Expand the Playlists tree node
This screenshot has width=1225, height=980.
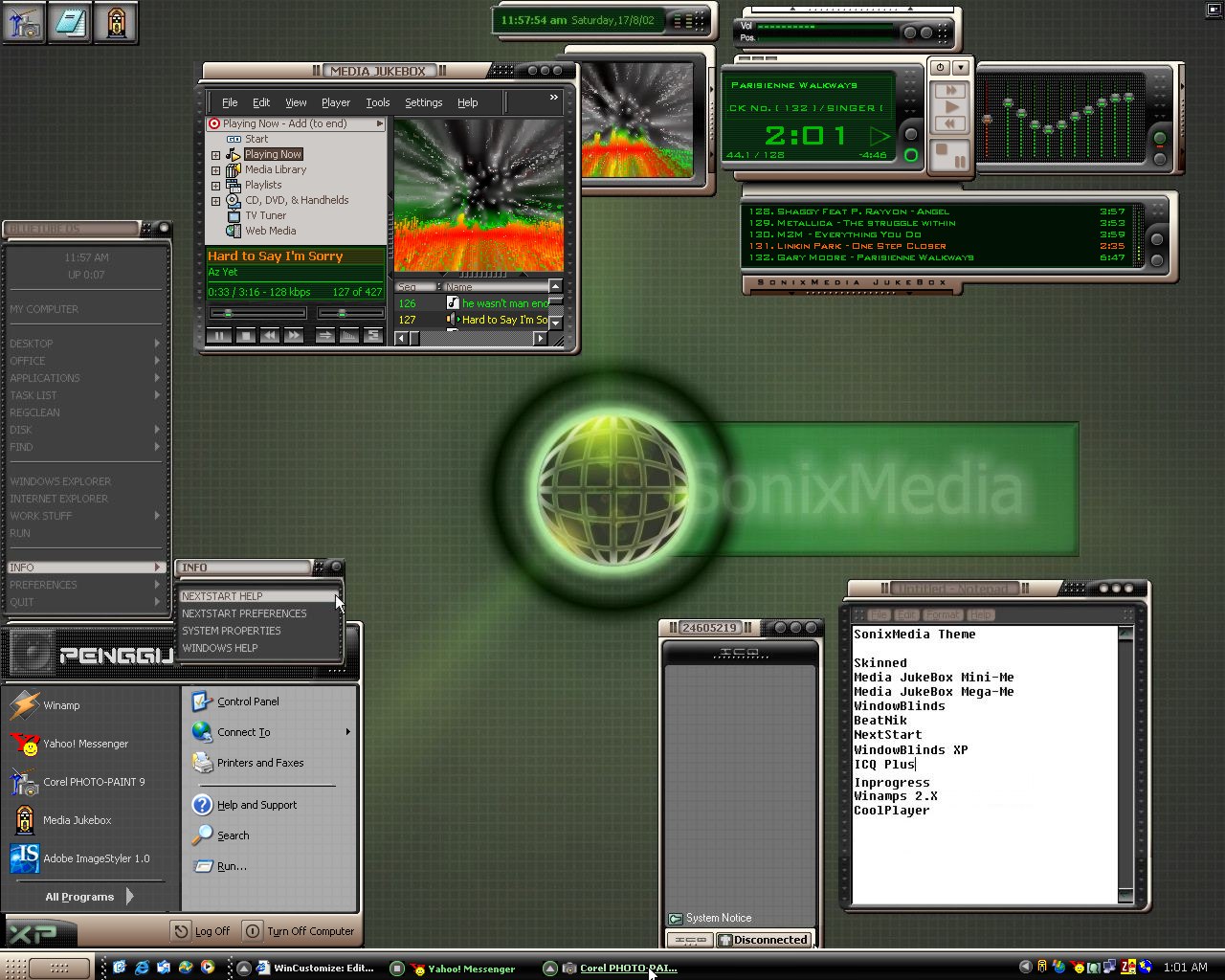click(215, 186)
